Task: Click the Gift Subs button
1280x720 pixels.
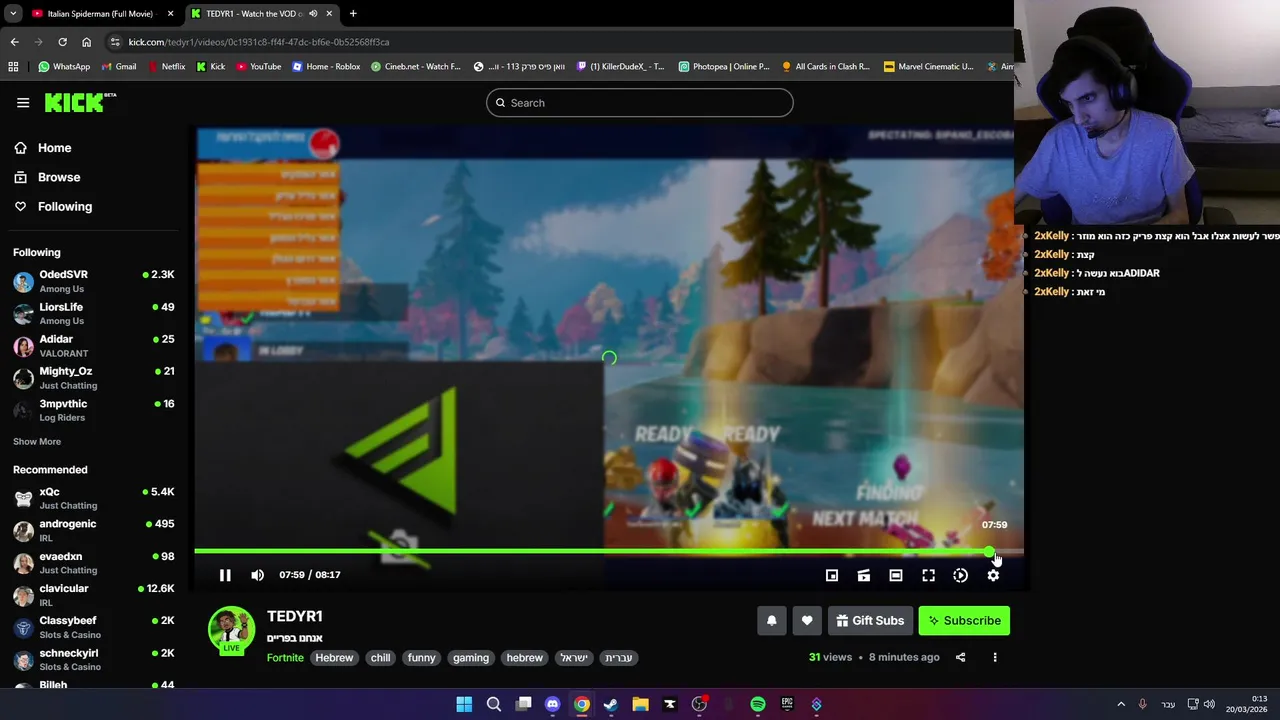Action: (870, 621)
